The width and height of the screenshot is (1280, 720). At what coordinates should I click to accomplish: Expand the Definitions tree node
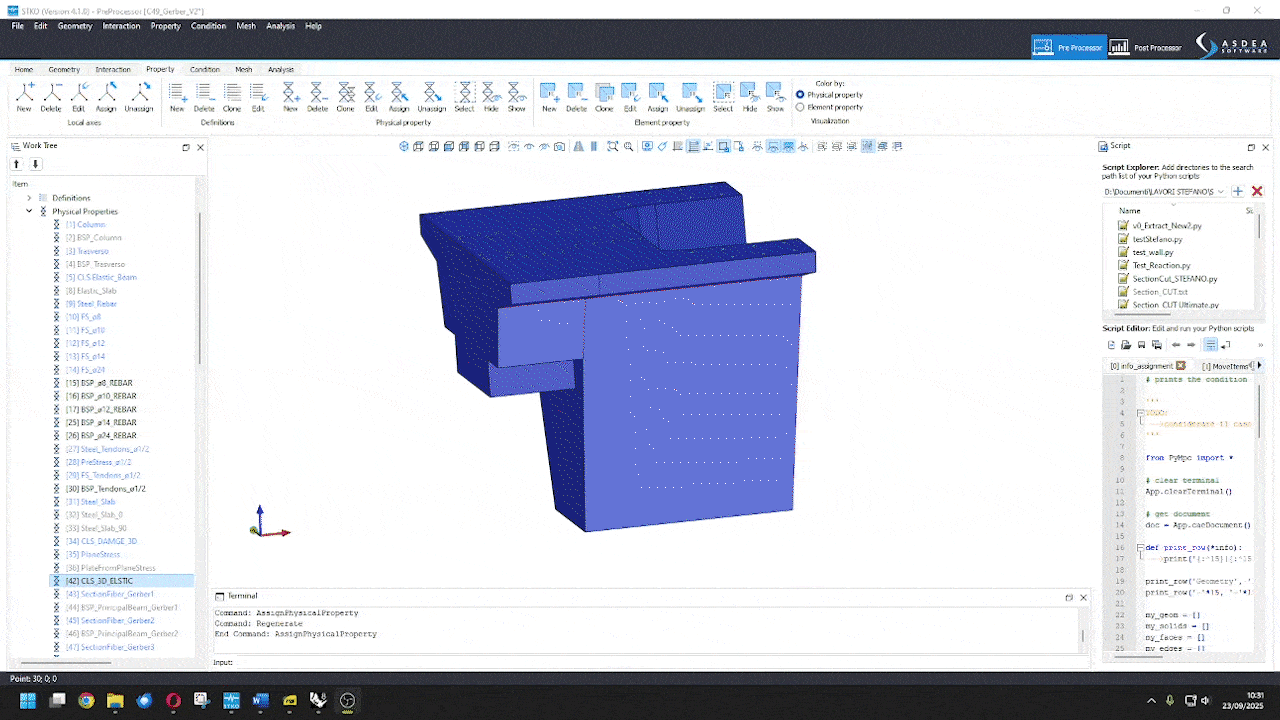29,198
